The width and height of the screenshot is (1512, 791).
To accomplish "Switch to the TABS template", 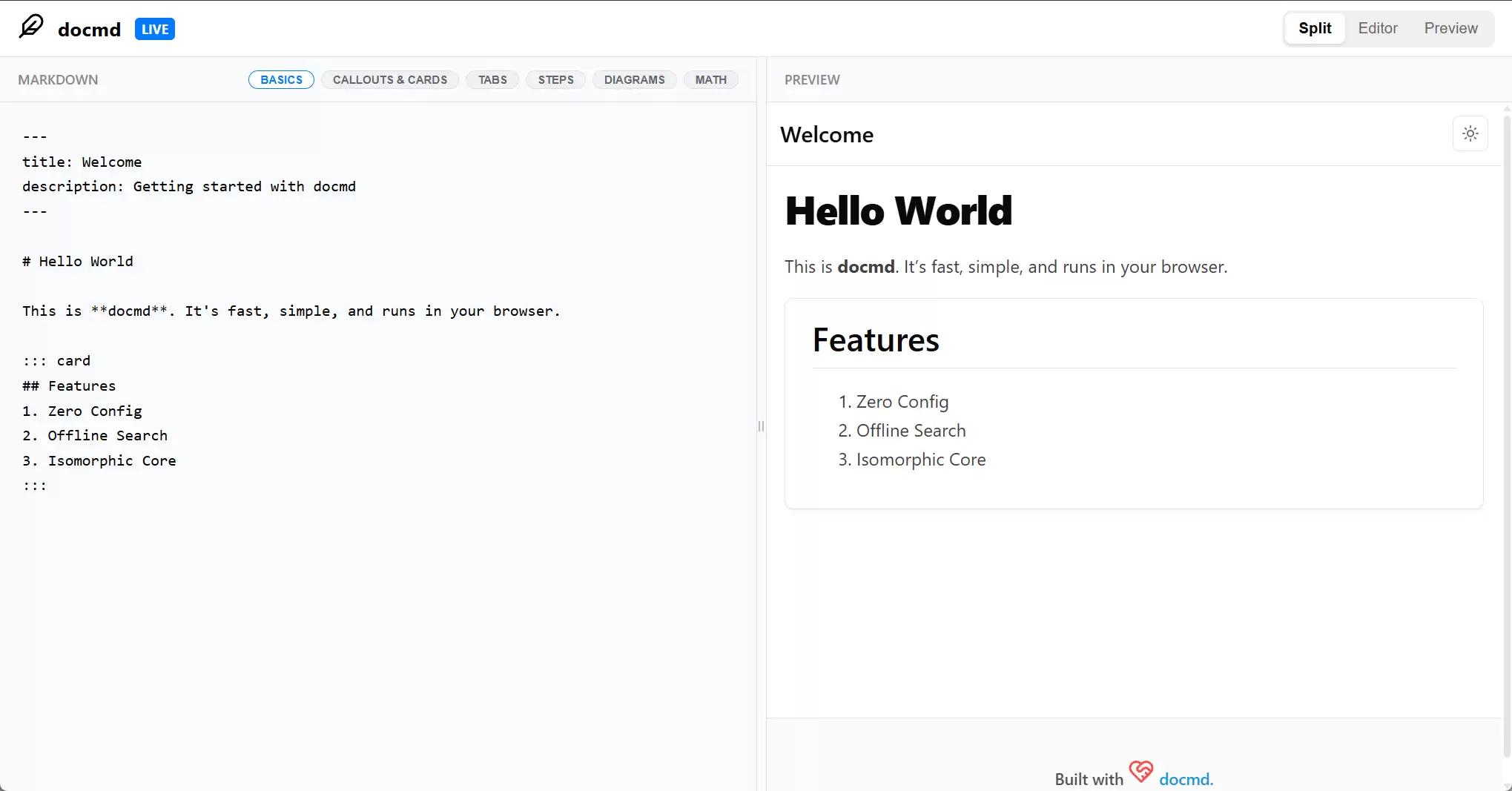I will tap(492, 79).
